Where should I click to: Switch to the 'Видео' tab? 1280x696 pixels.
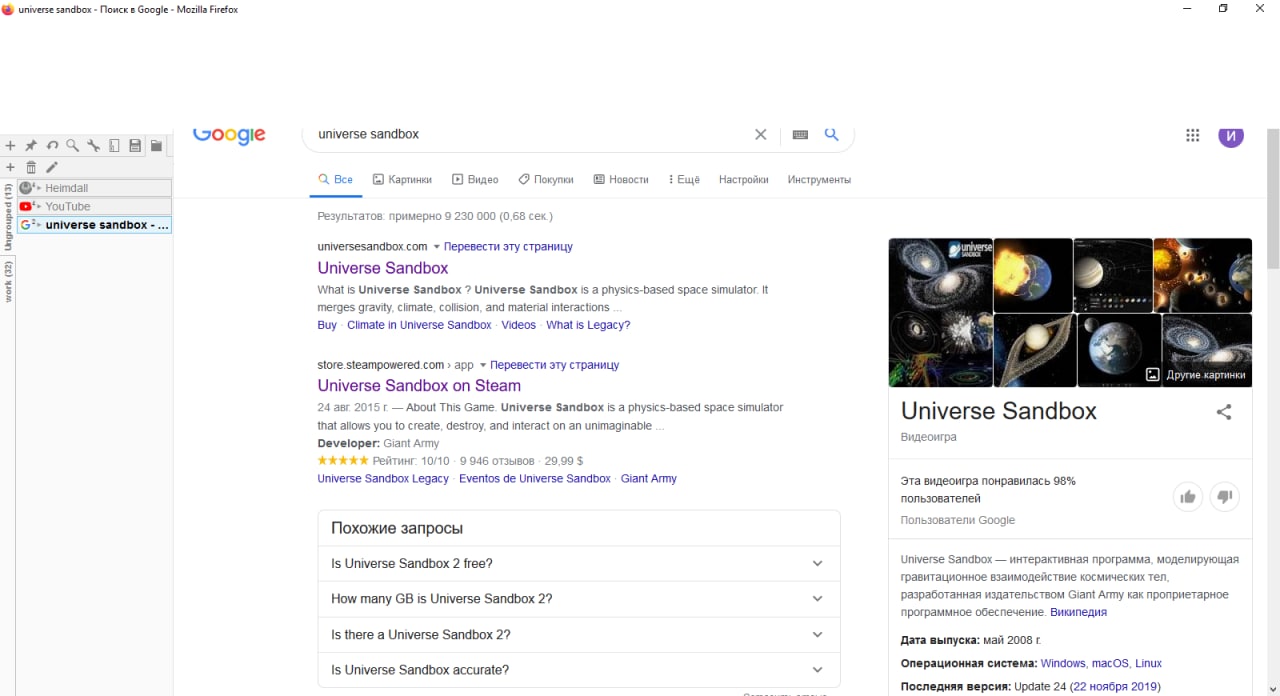[475, 180]
